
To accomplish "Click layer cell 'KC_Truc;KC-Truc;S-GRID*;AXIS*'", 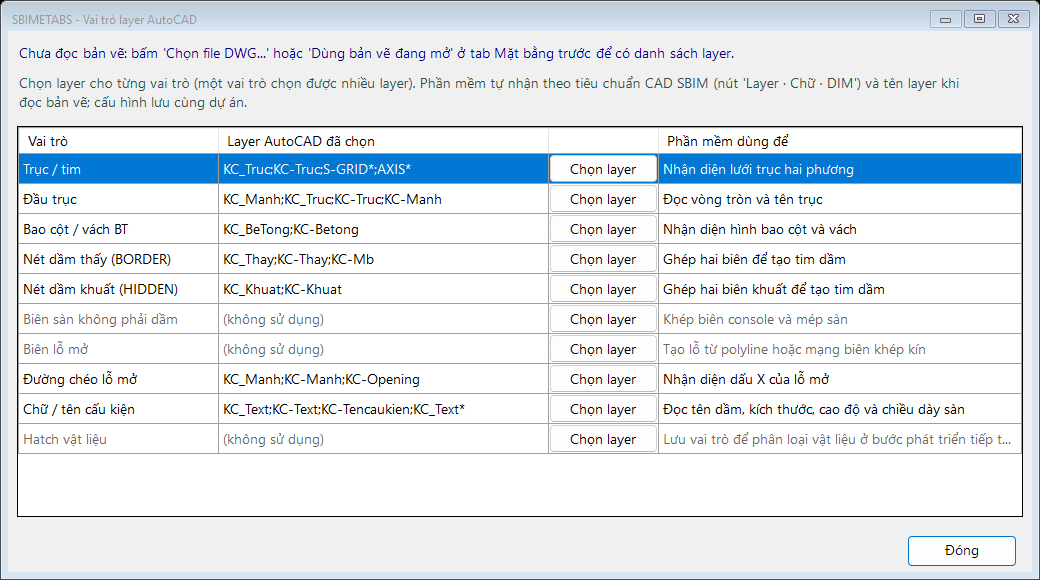I will 383,169.
